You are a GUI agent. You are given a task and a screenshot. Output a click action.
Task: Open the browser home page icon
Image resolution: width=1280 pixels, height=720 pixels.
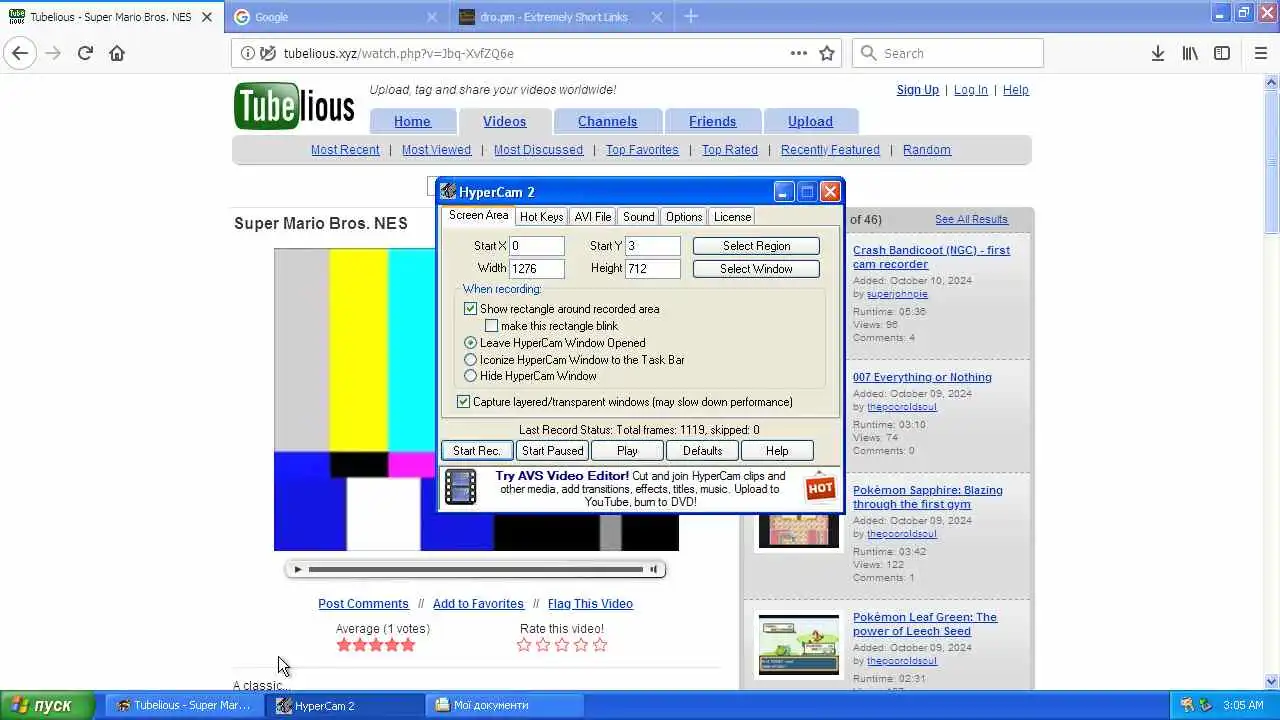coord(117,53)
